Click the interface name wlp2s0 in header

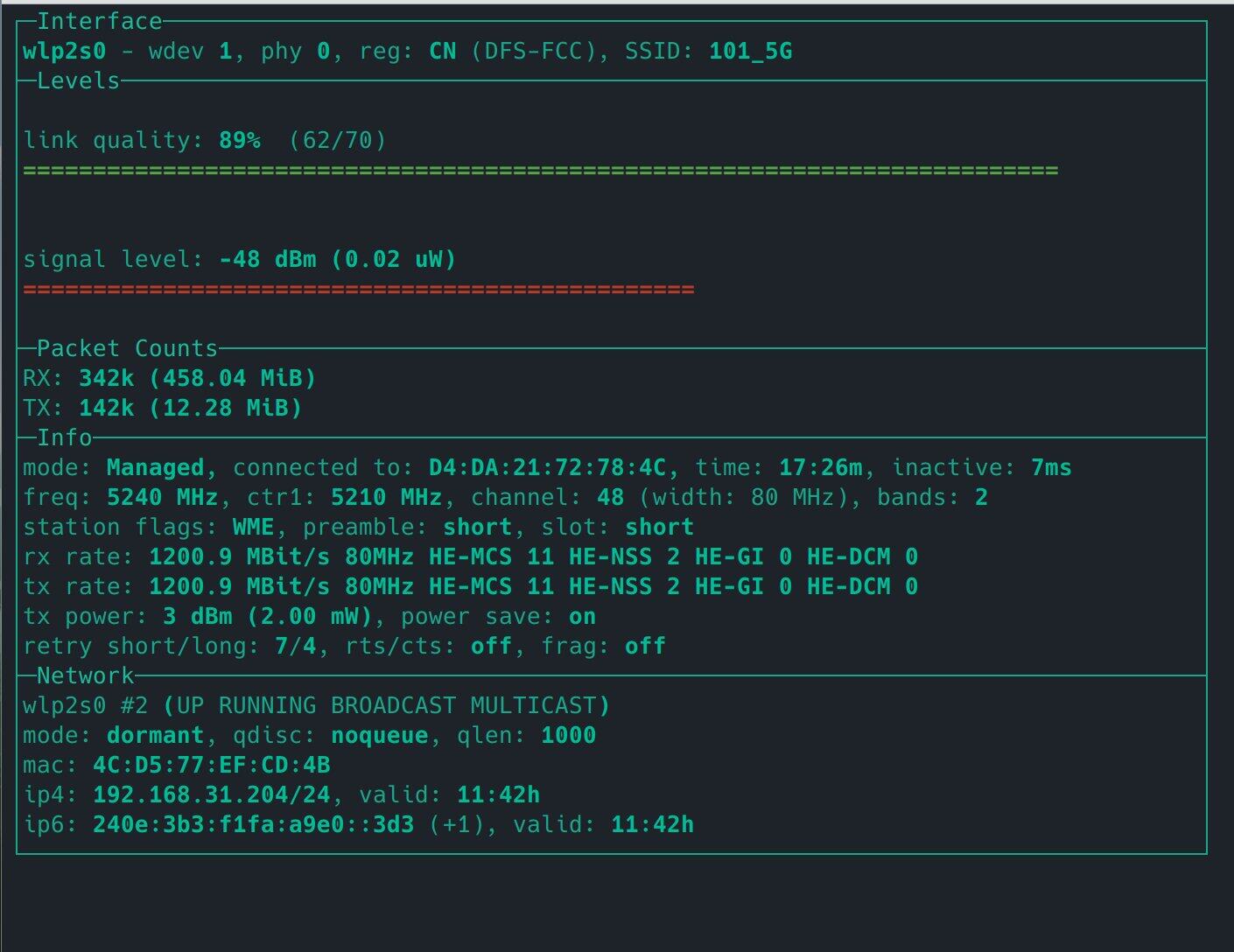pos(65,51)
